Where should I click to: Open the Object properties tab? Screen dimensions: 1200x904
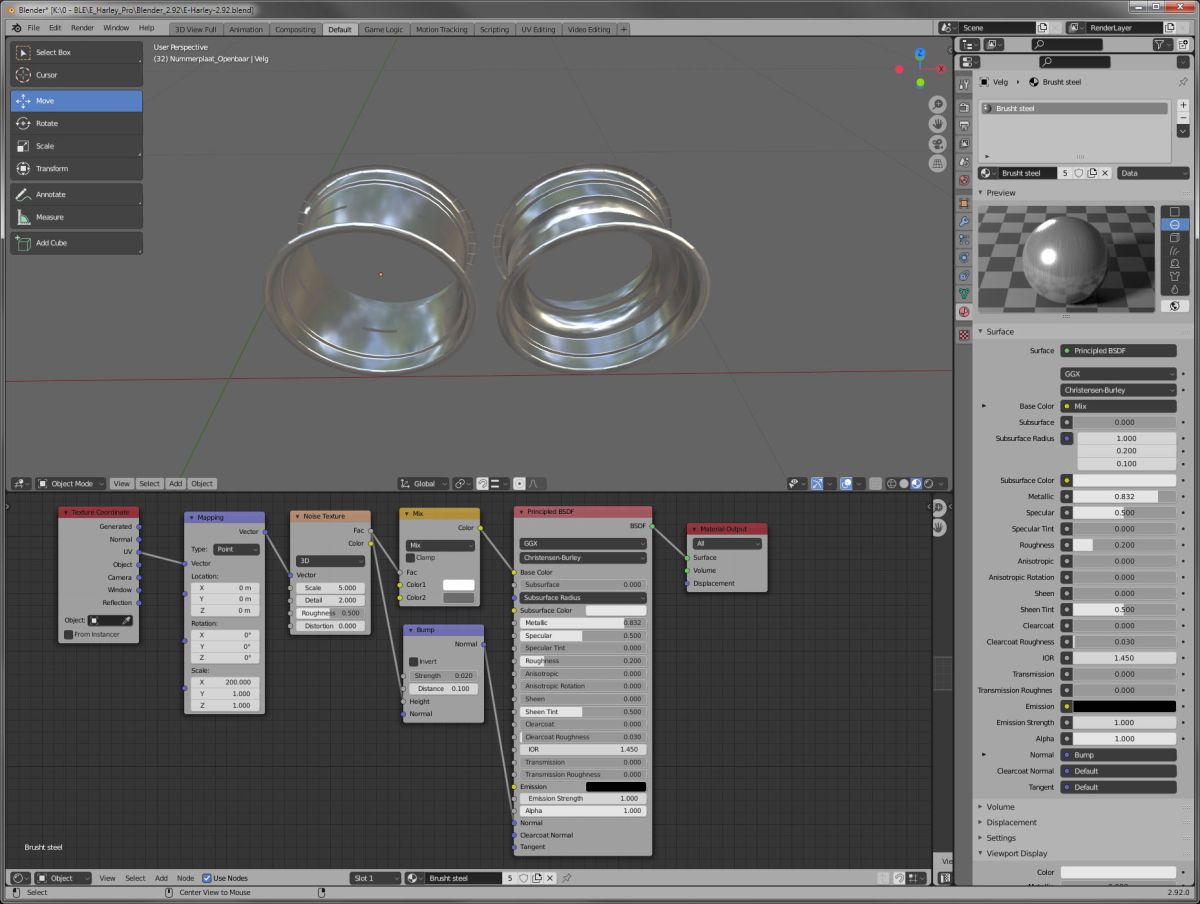[964, 202]
